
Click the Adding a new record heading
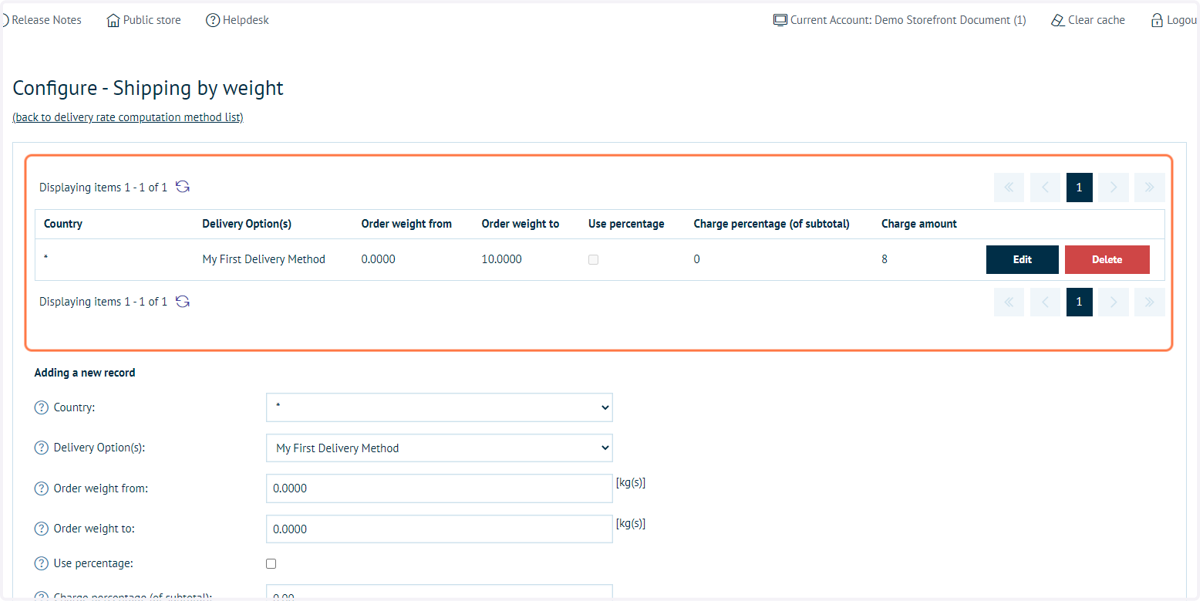85,372
